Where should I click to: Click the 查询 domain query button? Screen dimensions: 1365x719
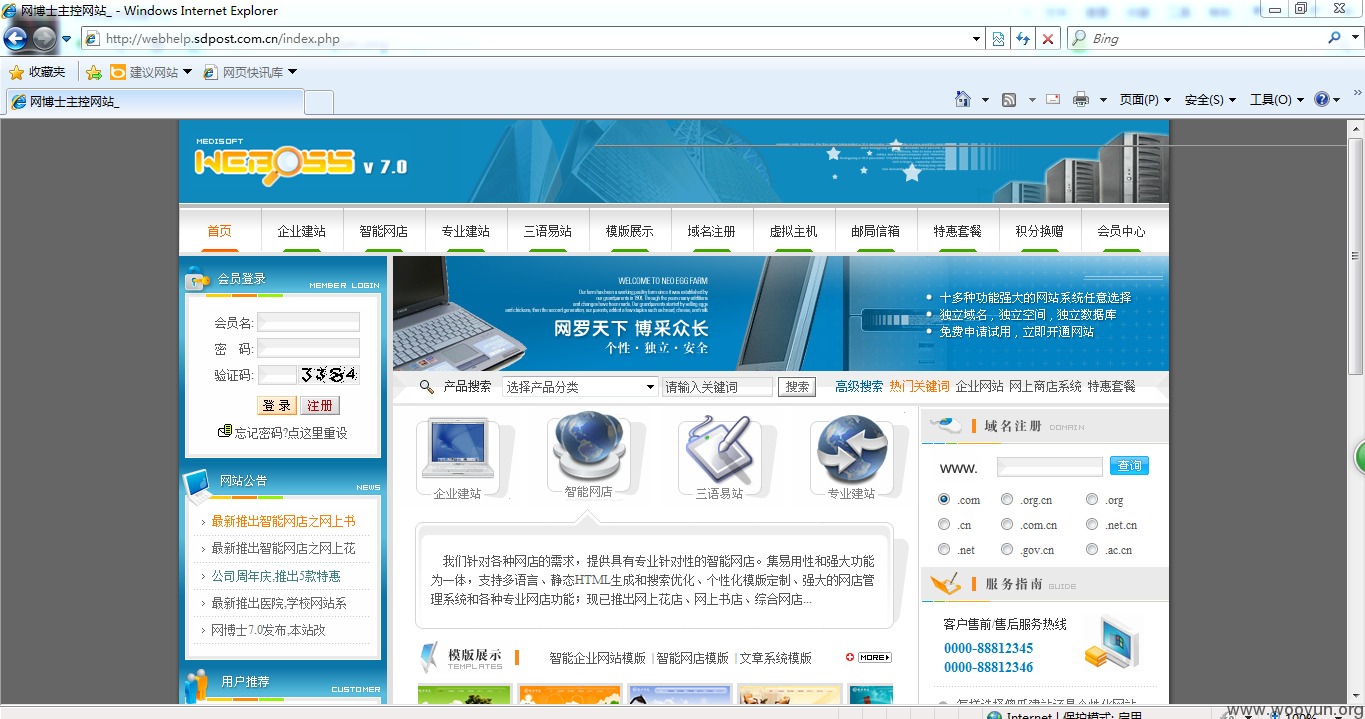tap(1129, 466)
